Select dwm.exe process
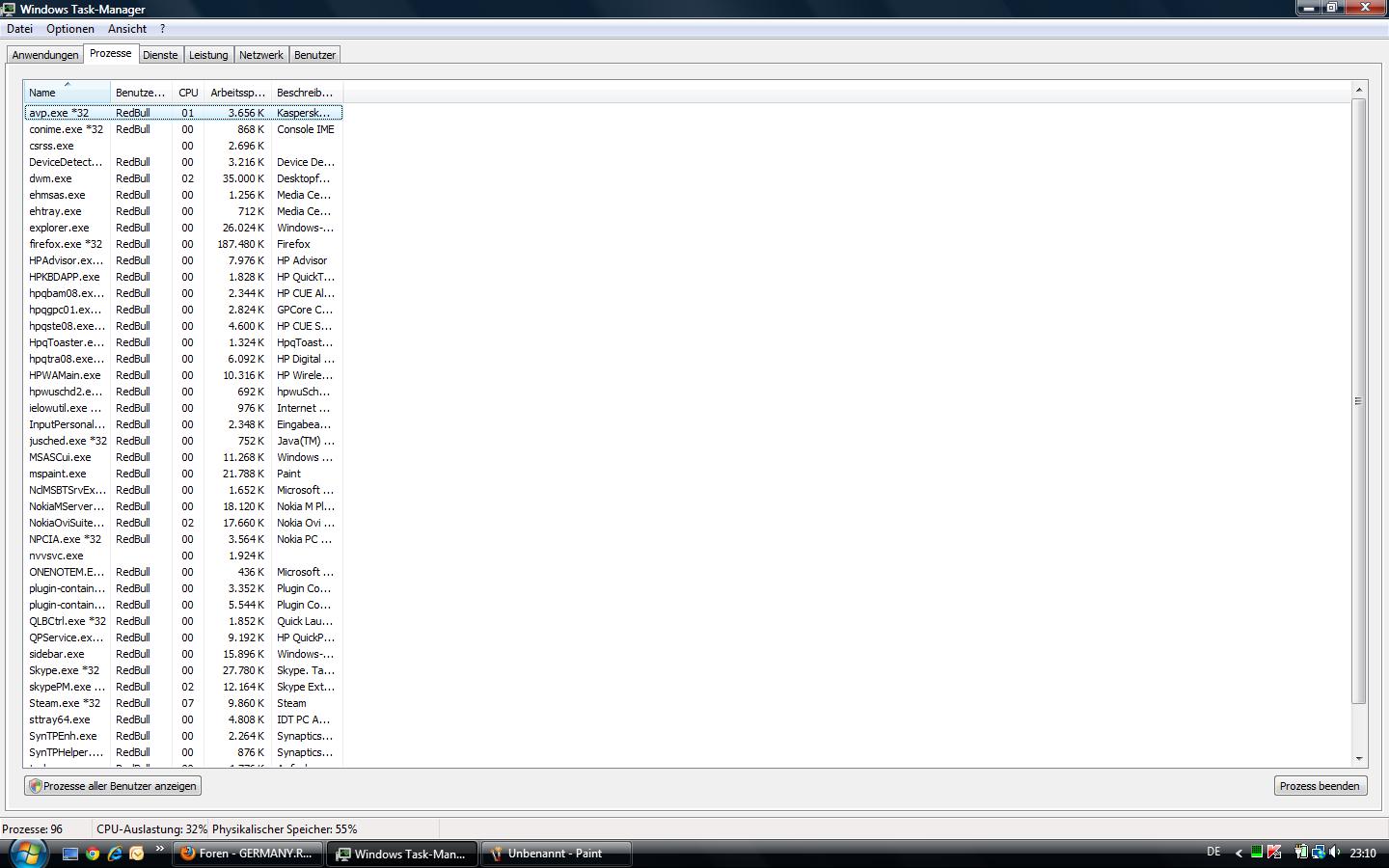 click(x=183, y=178)
